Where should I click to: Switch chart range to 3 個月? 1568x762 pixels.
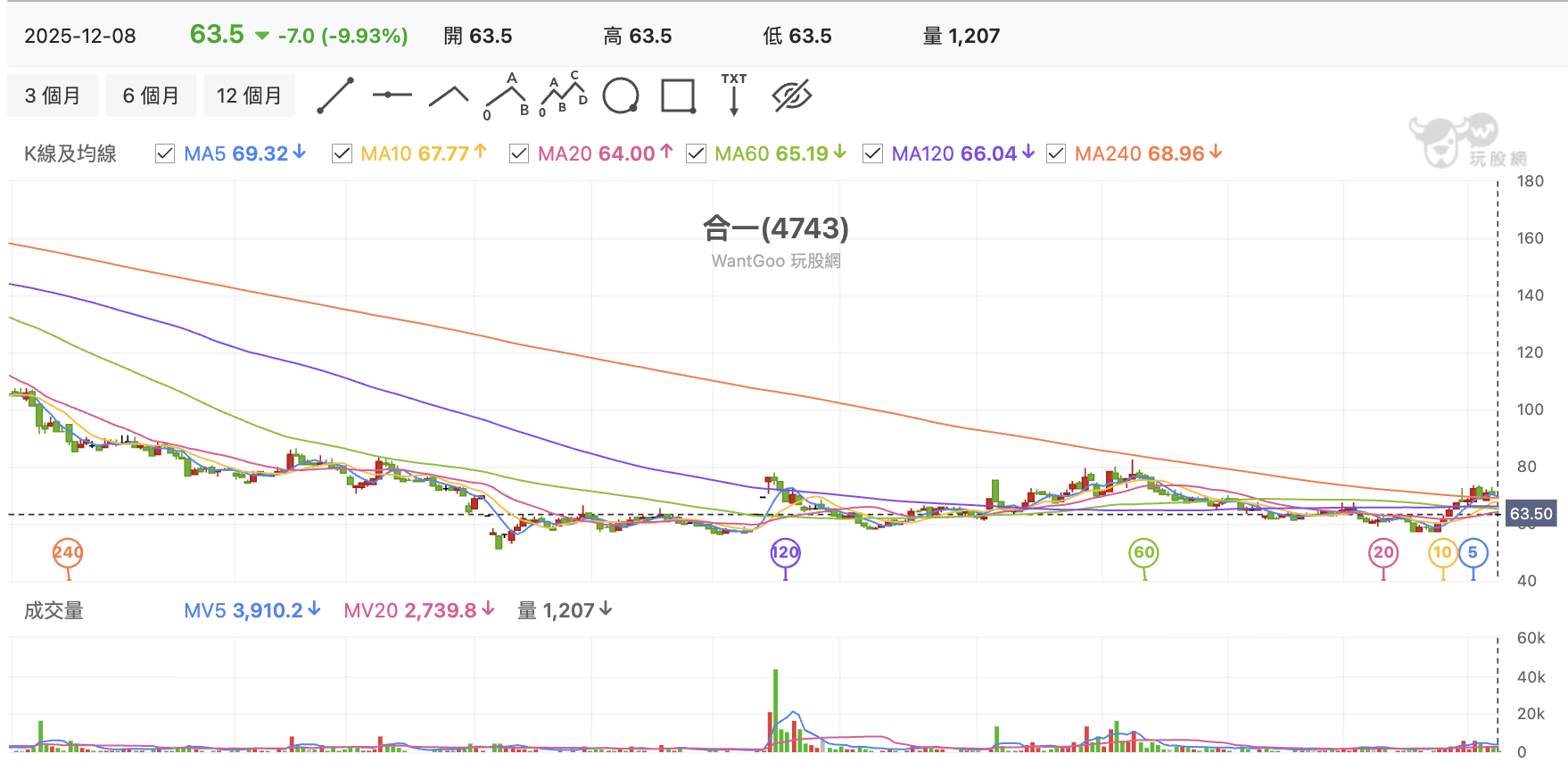click(53, 95)
